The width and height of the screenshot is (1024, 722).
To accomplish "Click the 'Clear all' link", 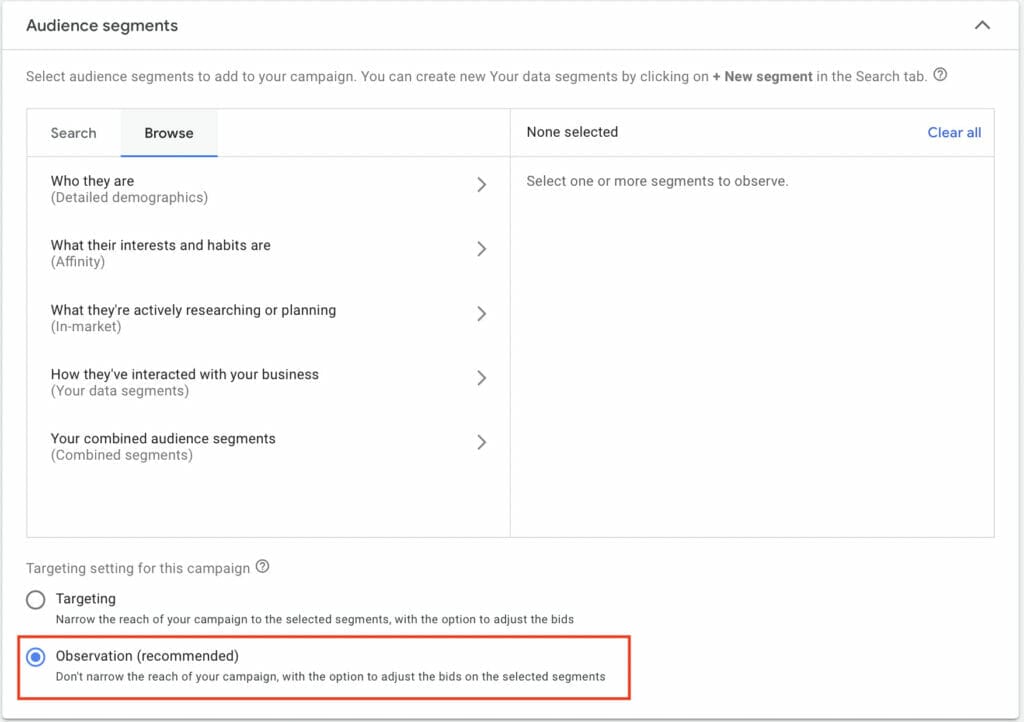I will pos(954,132).
